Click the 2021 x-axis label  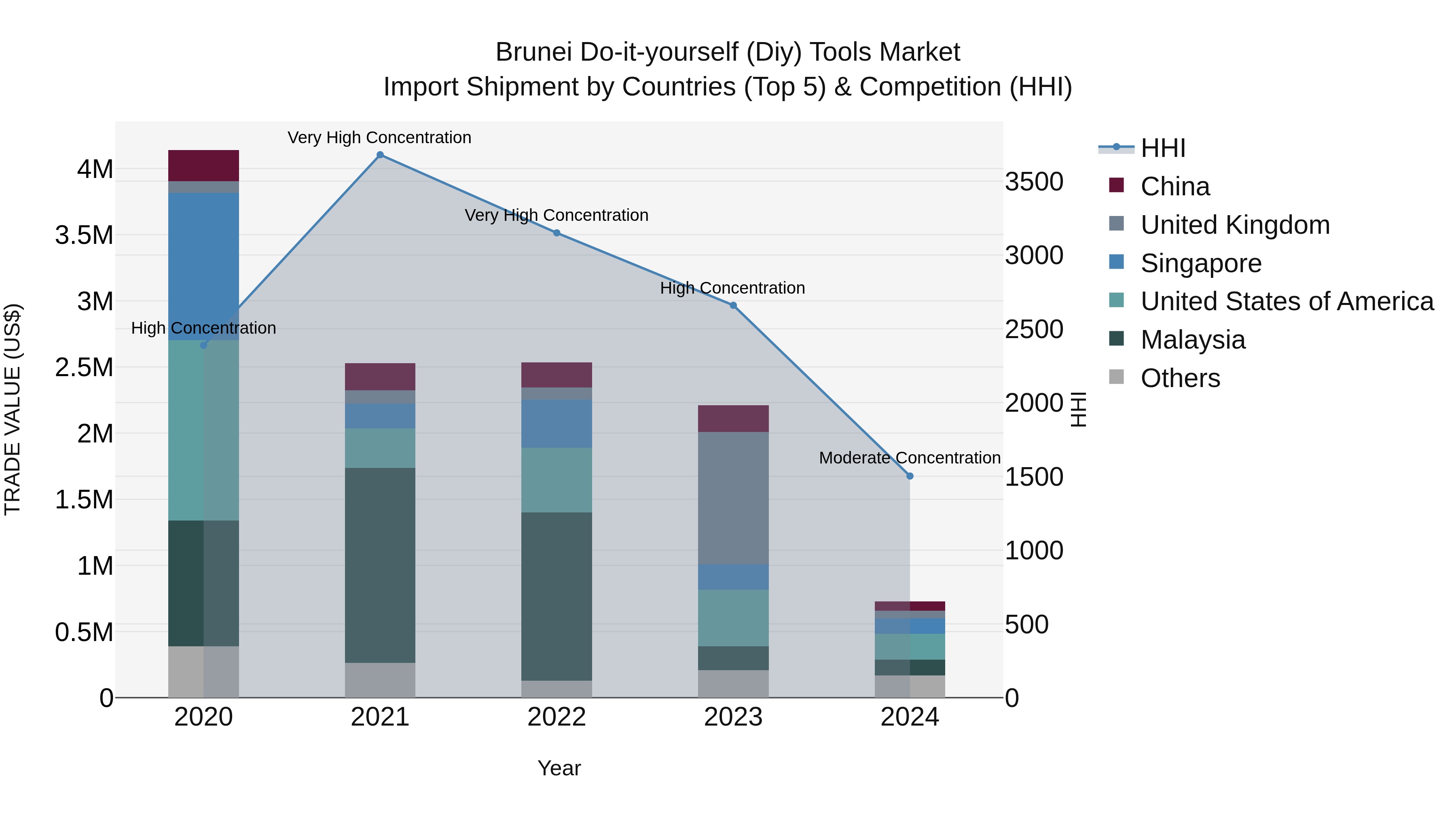coord(380,717)
